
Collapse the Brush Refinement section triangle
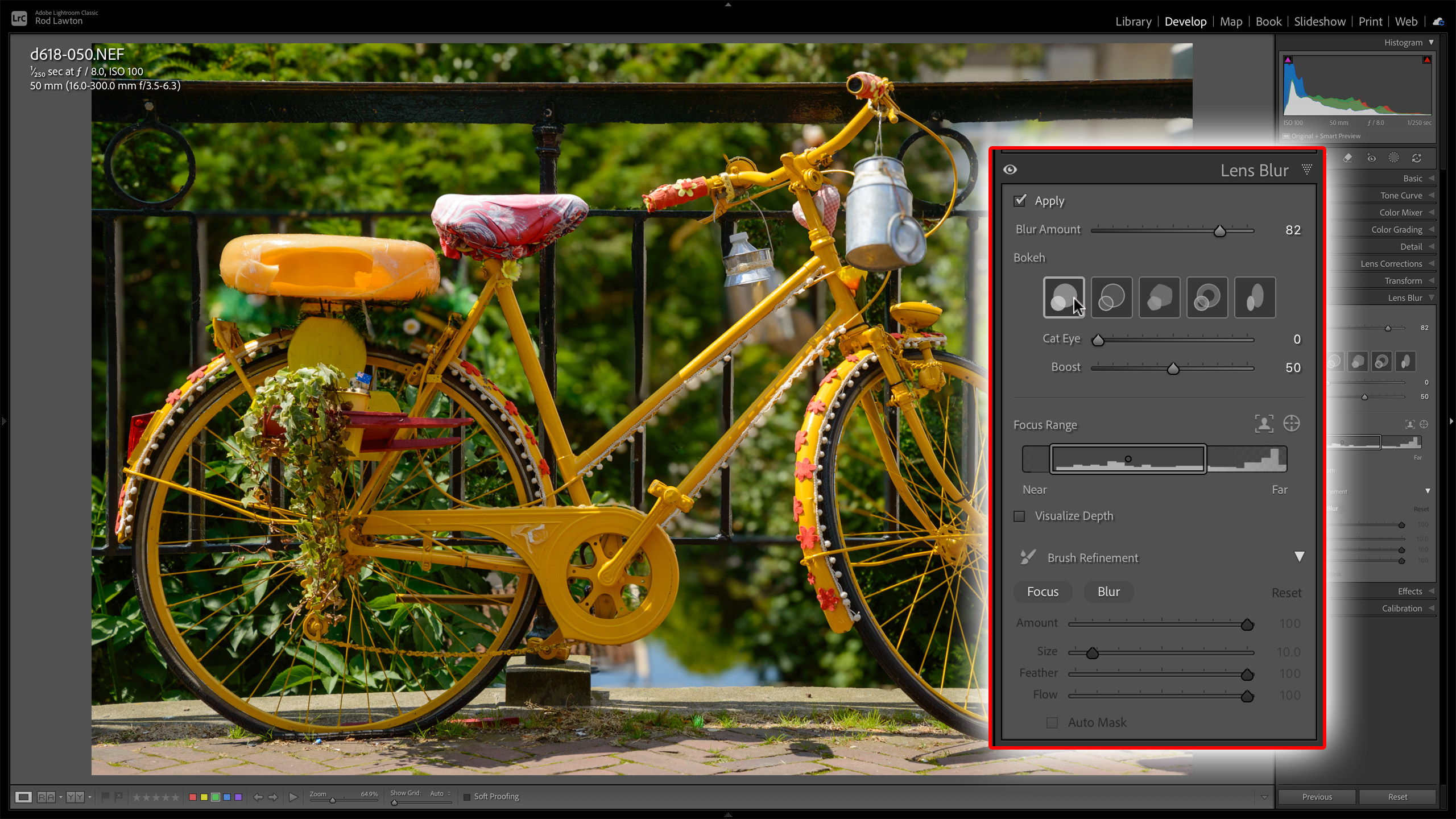point(1299,557)
